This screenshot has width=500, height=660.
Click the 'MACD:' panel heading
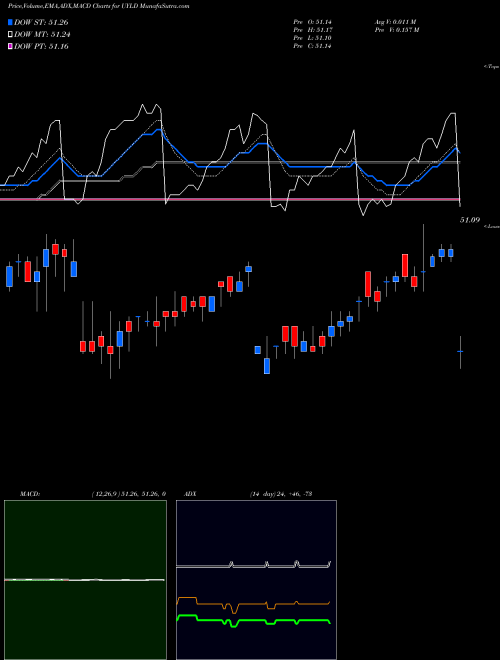[x=30, y=494]
